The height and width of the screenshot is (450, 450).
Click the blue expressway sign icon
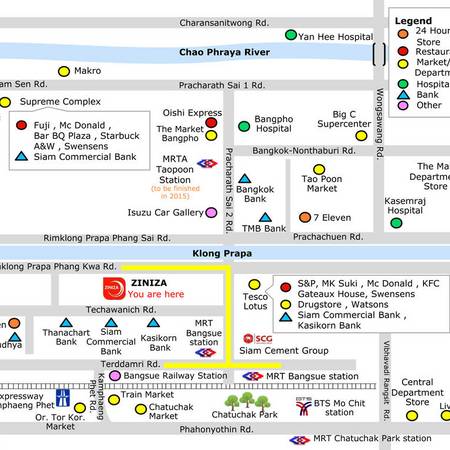pos(63,398)
